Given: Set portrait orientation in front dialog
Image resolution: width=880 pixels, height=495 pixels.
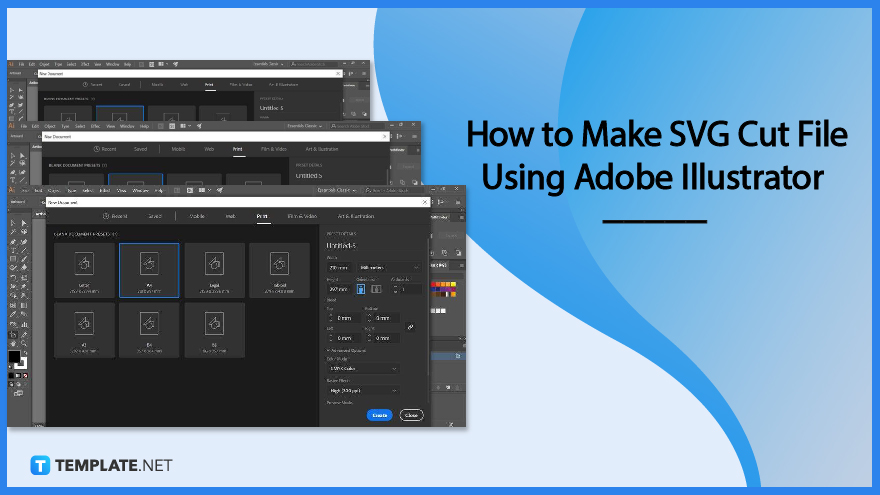Looking at the screenshot, I should point(361,289).
